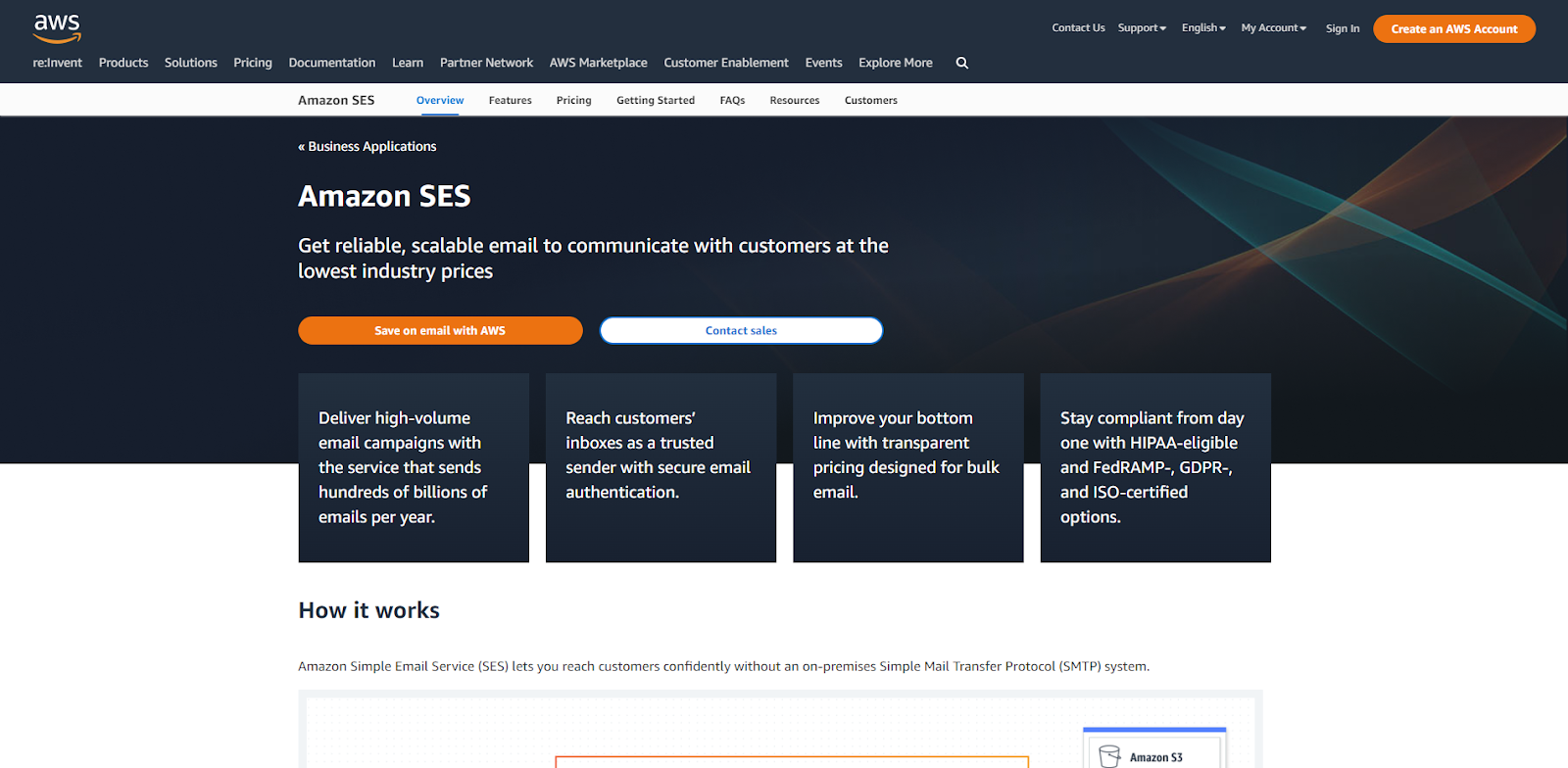Open the FAQs tab
Viewport: 1568px width, 768px height.
coord(732,100)
